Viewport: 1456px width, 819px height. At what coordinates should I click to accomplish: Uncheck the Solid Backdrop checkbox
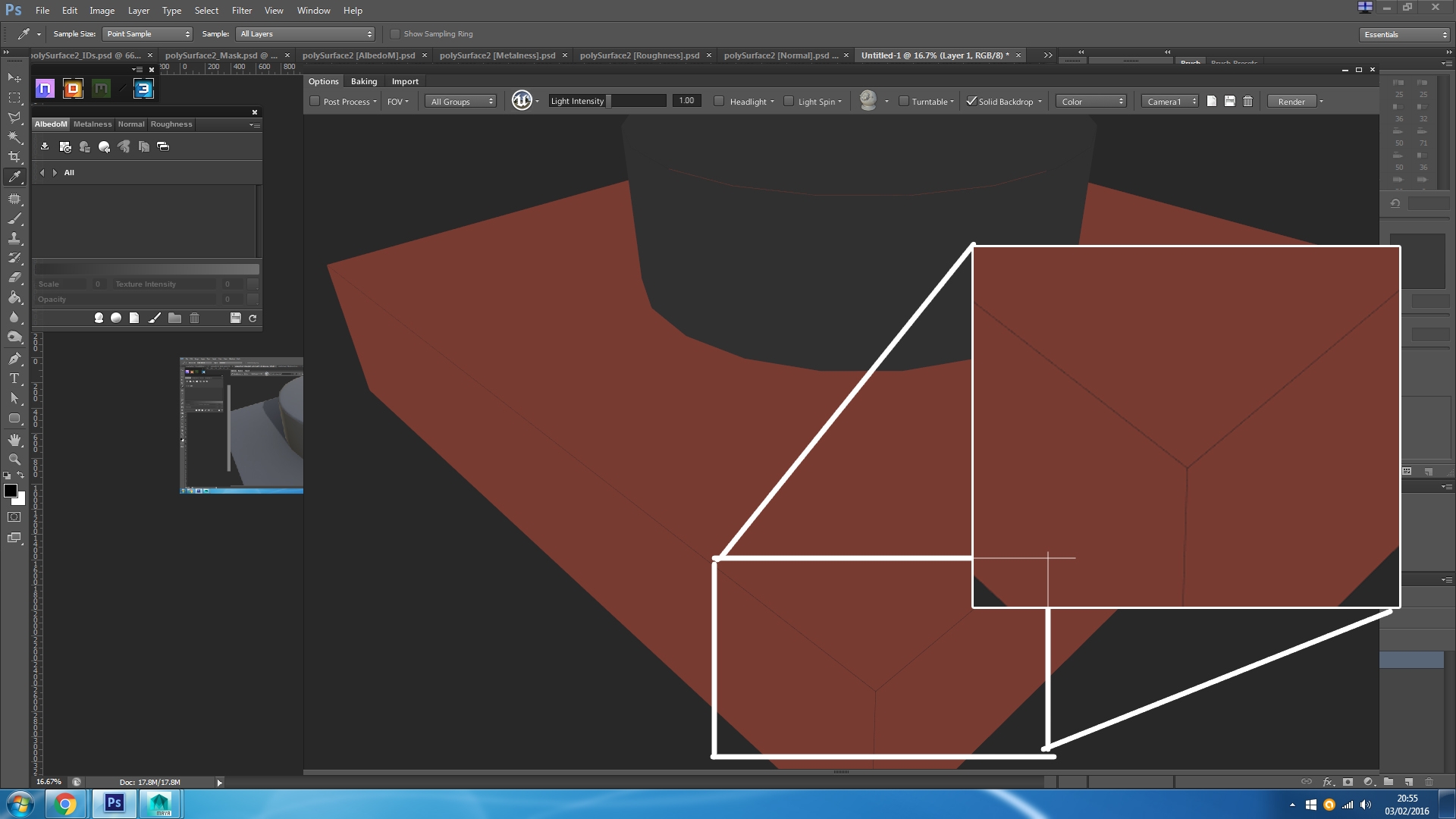click(x=971, y=101)
